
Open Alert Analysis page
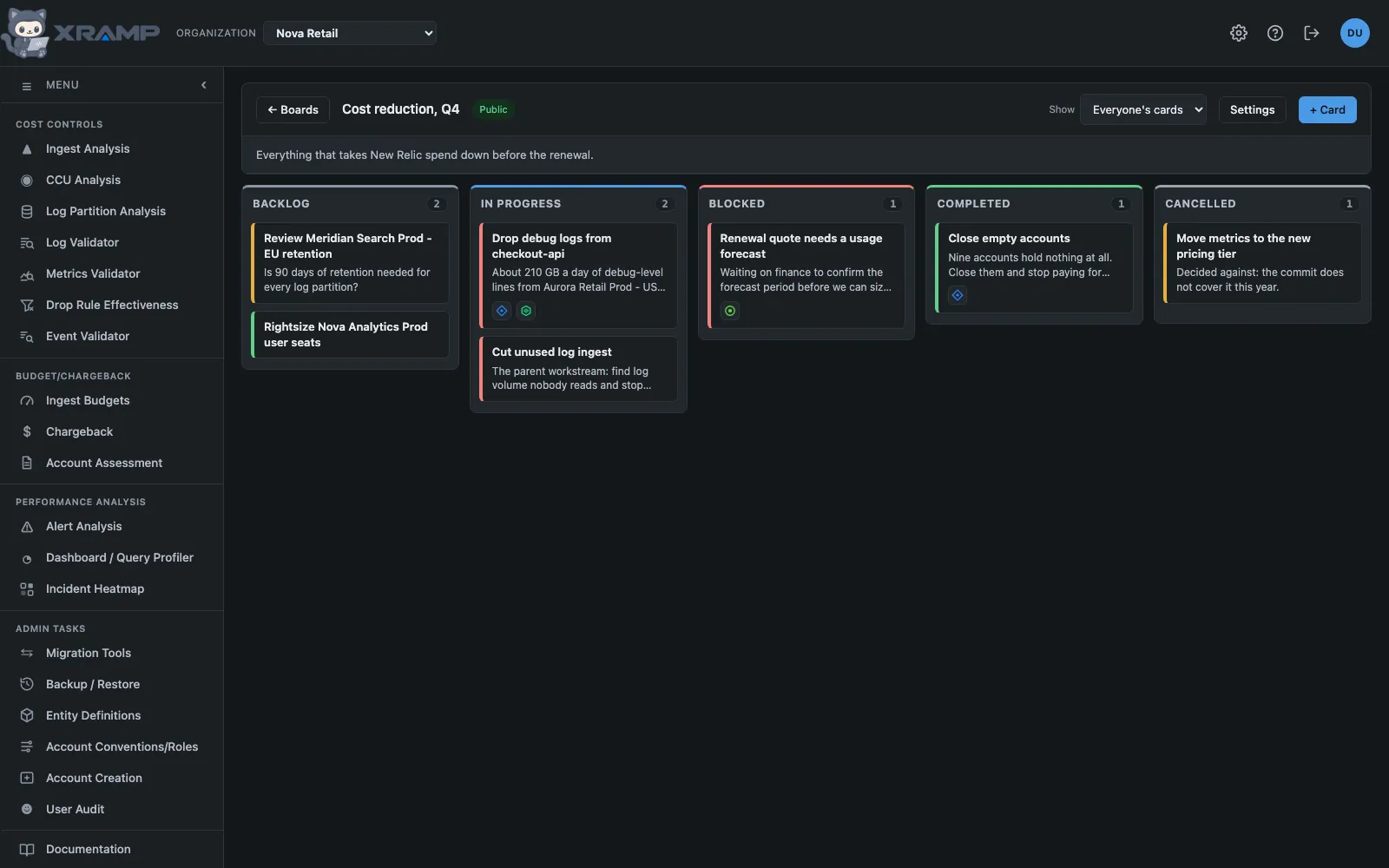[111, 526]
